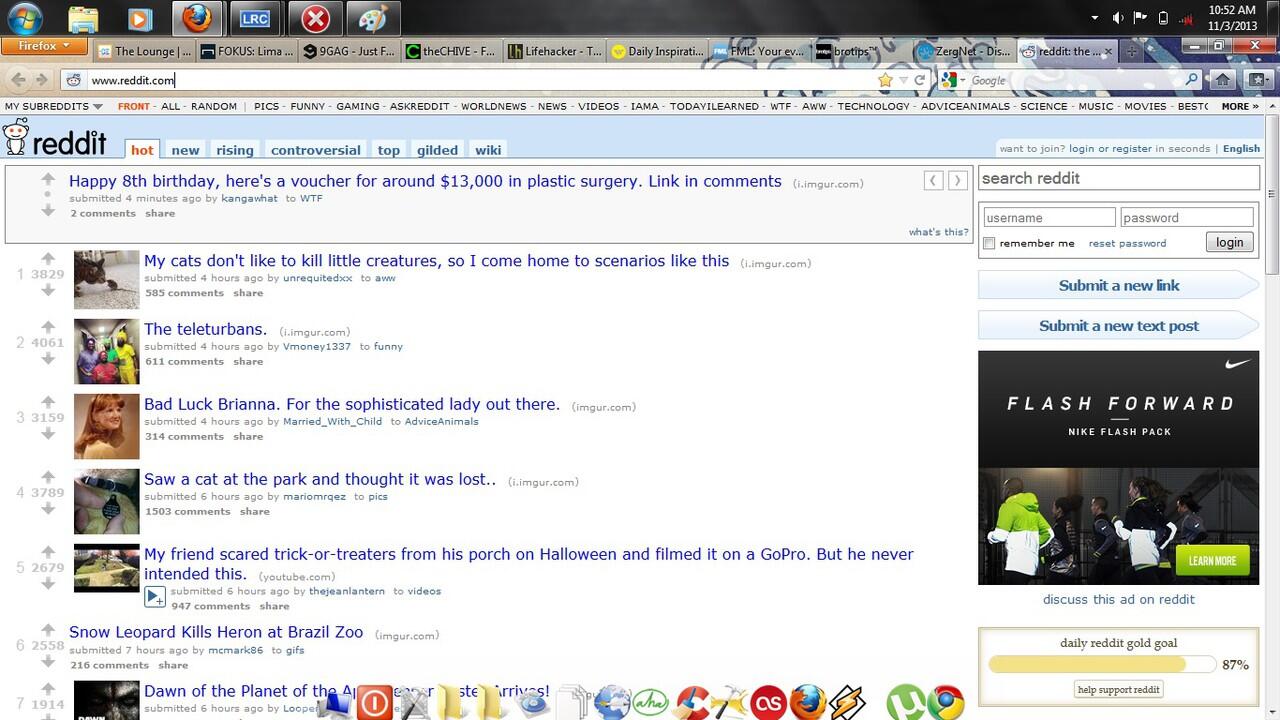Click Submit a new text post
Viewport: 1280px width, 720px height.
tap(1118, 325)
